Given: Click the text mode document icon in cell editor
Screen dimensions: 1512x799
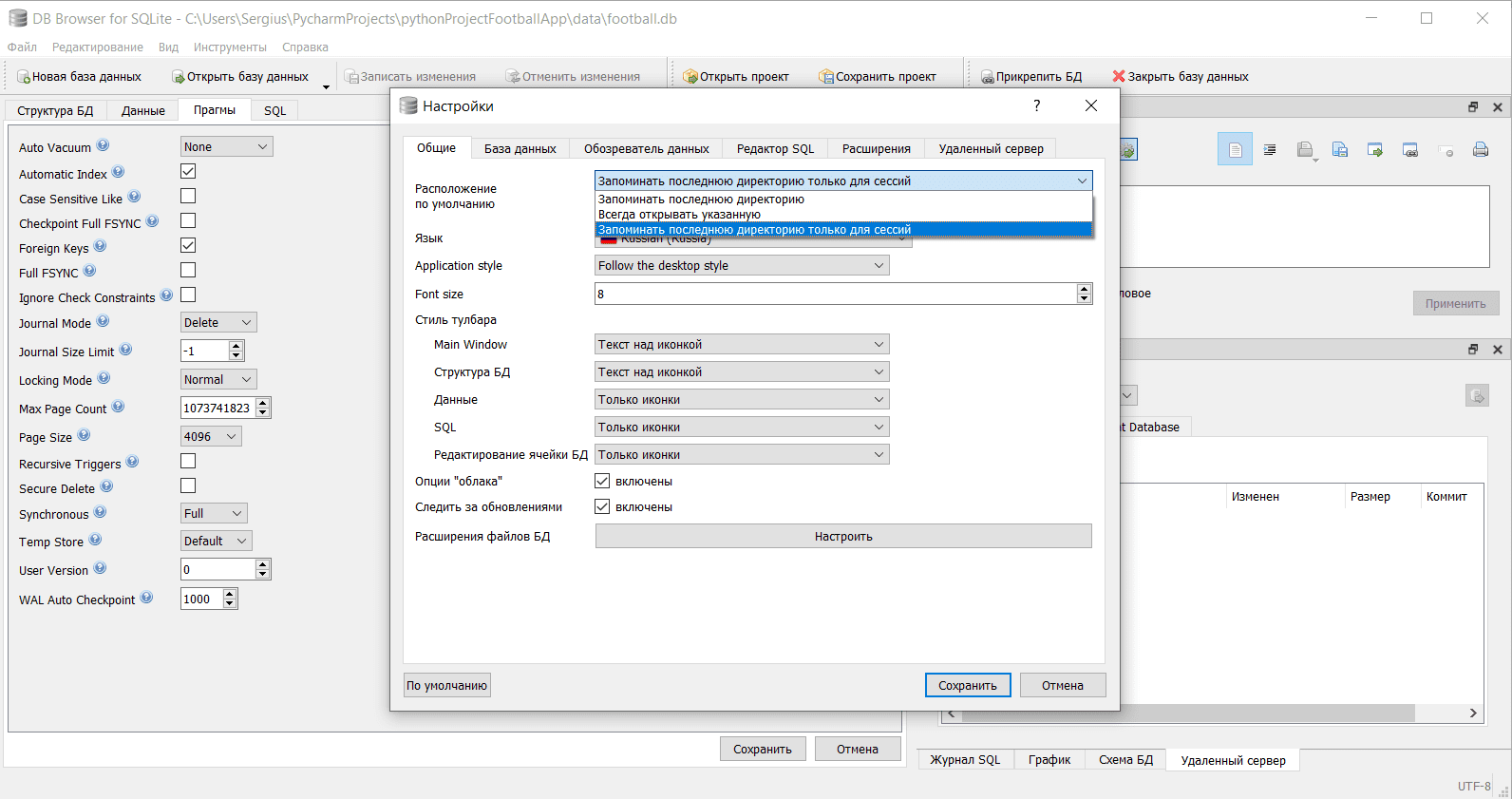Looking at the screenshot, I should (1235, 149).
